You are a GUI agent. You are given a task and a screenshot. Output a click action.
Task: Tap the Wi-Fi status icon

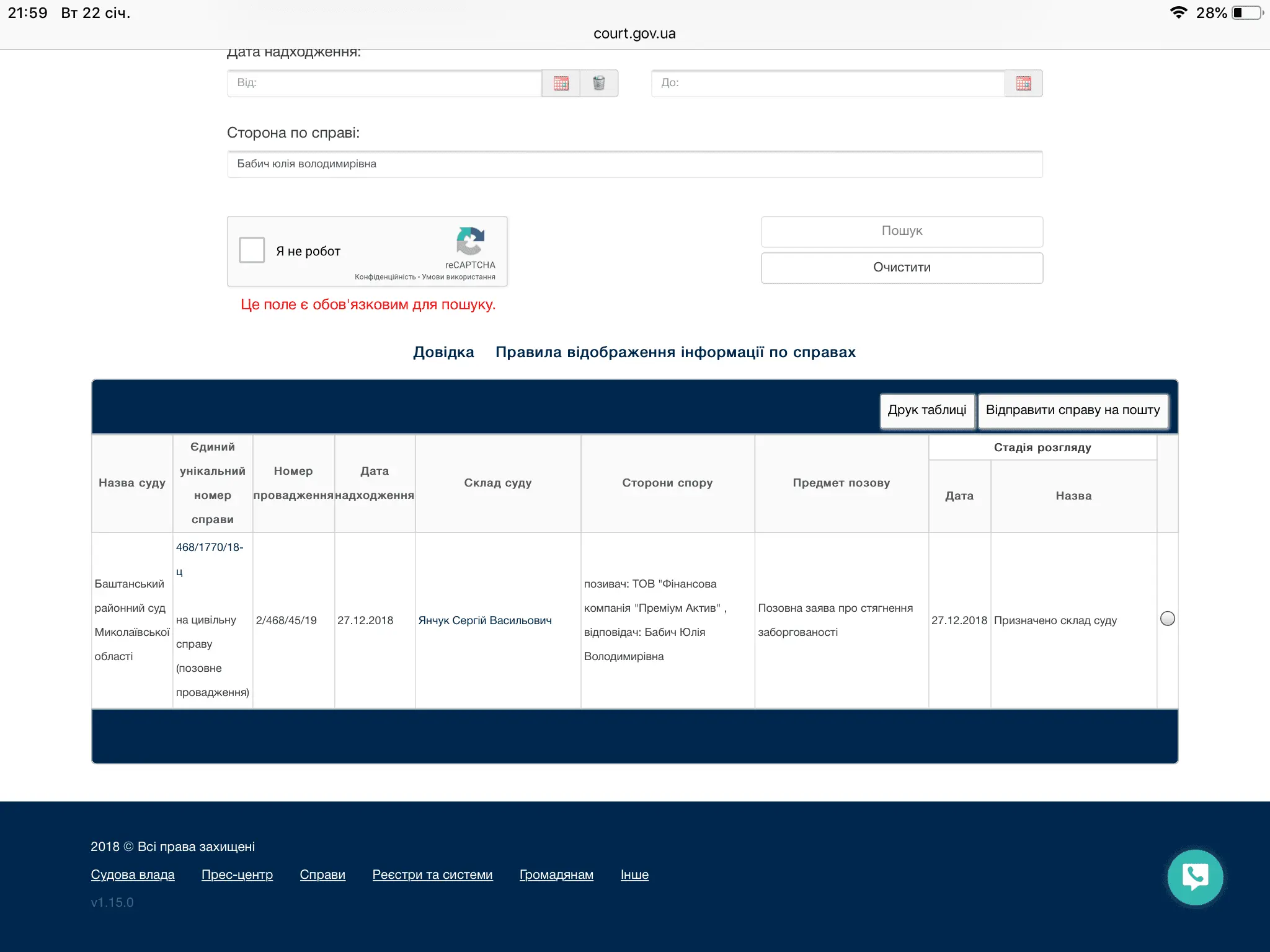pos(1178,12)
